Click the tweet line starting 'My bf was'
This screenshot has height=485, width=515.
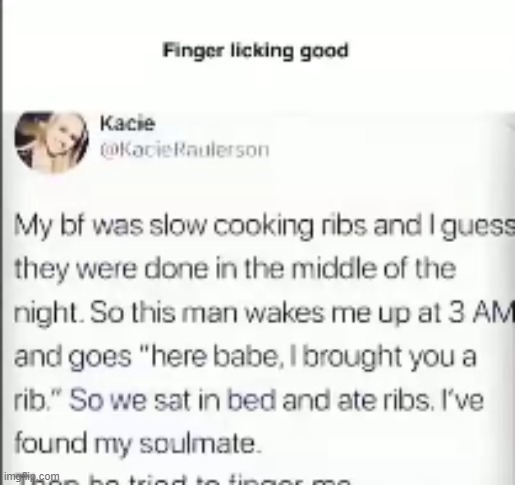(x=264, y=227)
